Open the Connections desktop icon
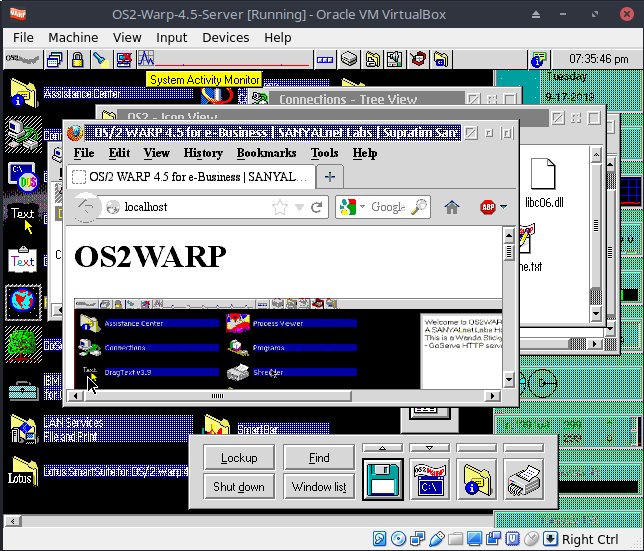 (x=23, y=134)
